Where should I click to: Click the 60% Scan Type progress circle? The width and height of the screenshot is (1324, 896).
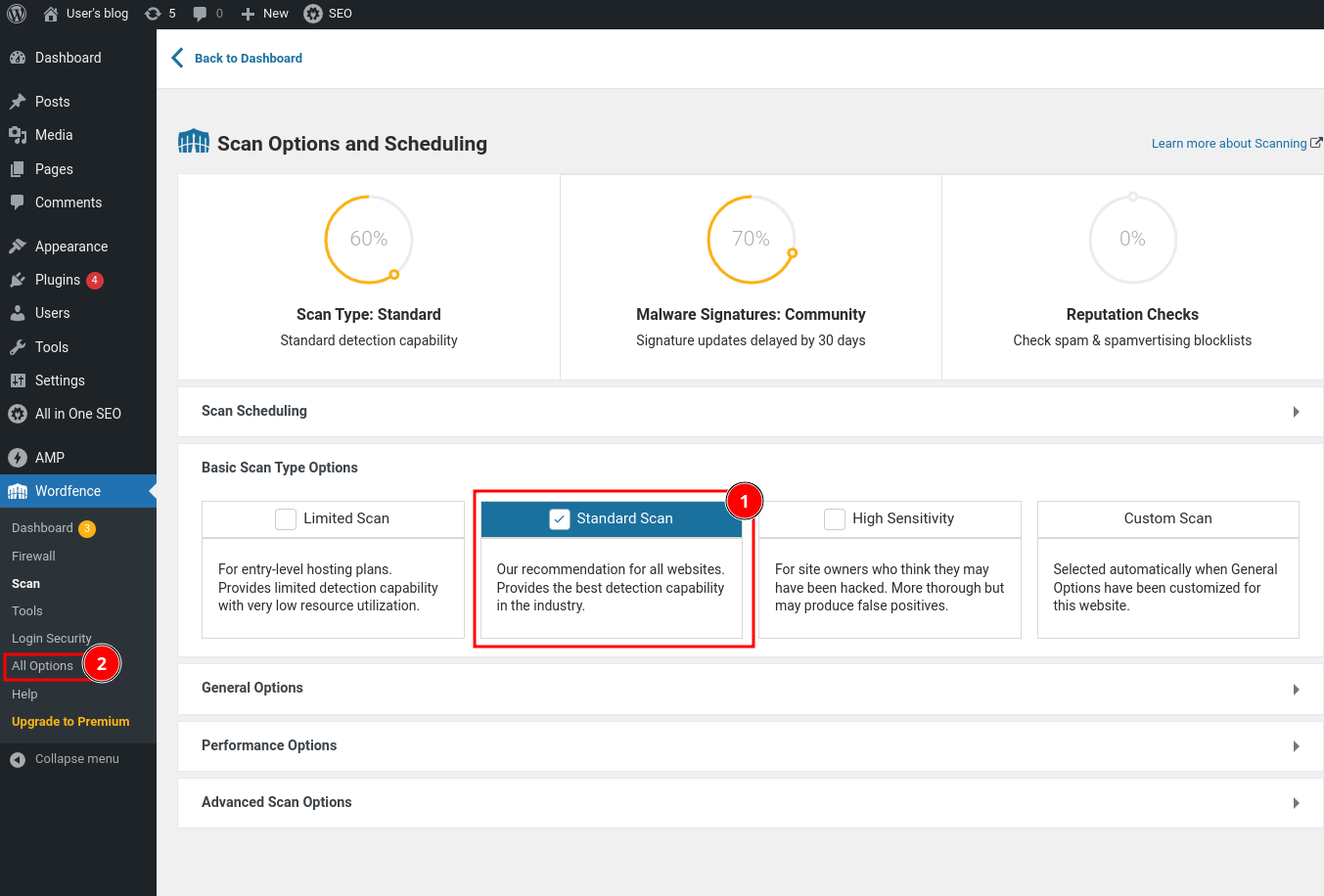coord(369,240)
